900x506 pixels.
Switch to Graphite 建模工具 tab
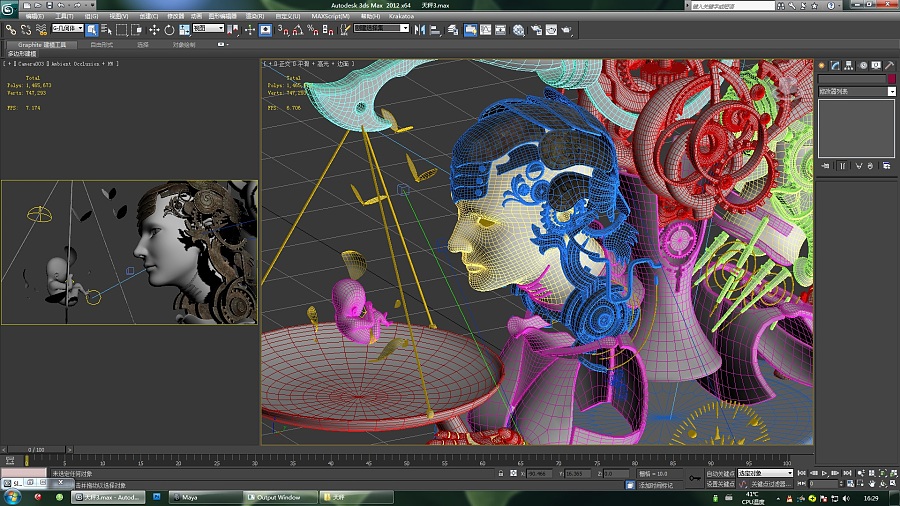click(42, 44)
